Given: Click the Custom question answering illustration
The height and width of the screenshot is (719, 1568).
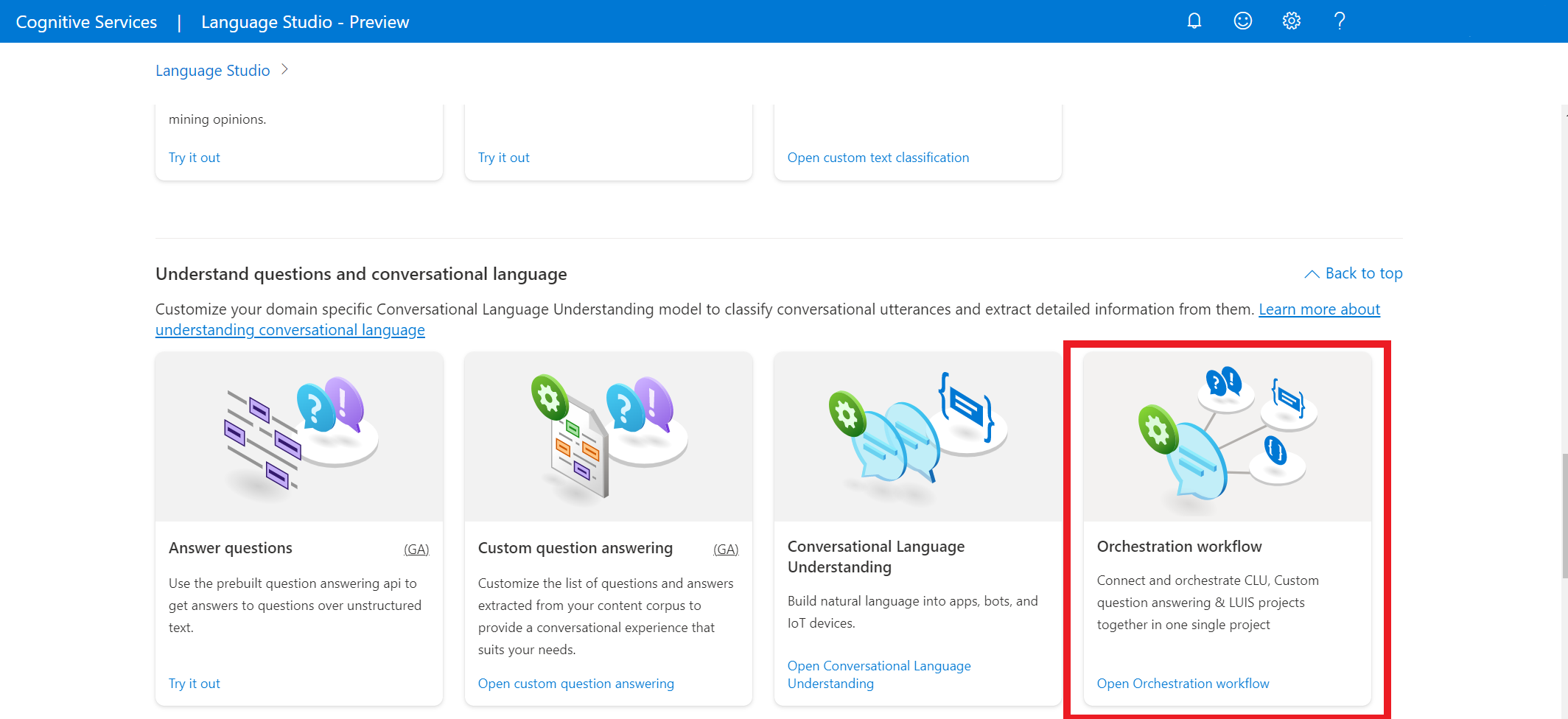Looking at the screenshot, I should pyautogui.click(x=609, y=437).
